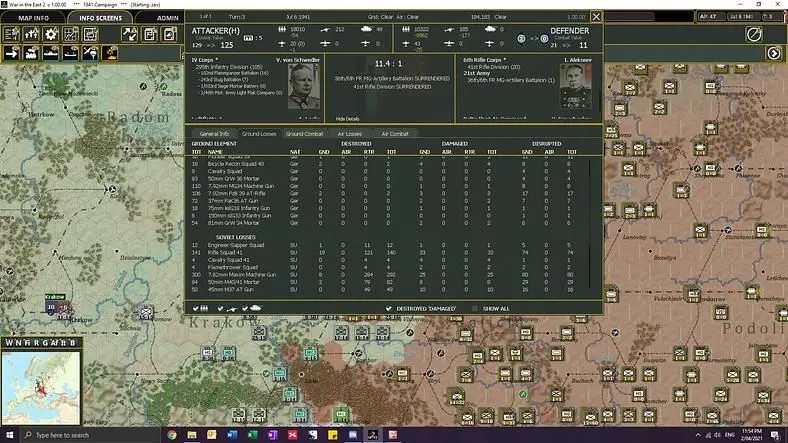
Task: Click the 41st Rifle Division entry
Action: point(494,67)
